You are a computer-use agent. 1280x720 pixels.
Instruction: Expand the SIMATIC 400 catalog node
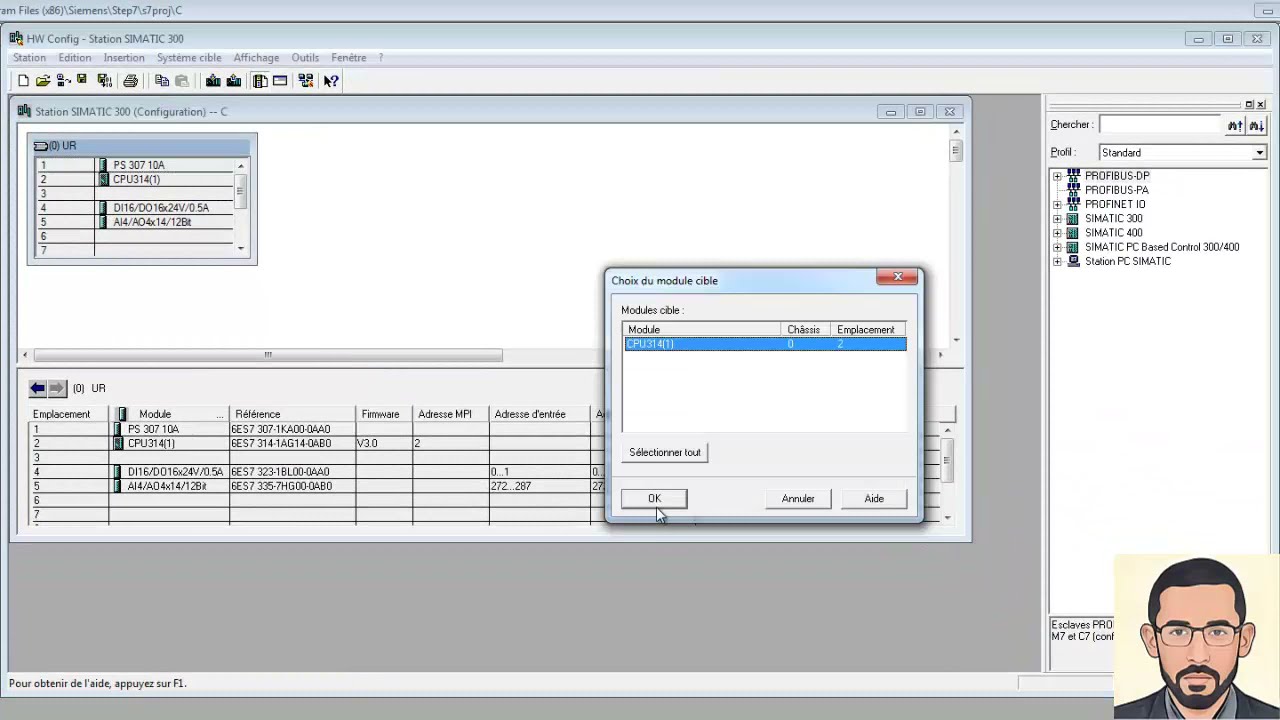[1057, 233]
